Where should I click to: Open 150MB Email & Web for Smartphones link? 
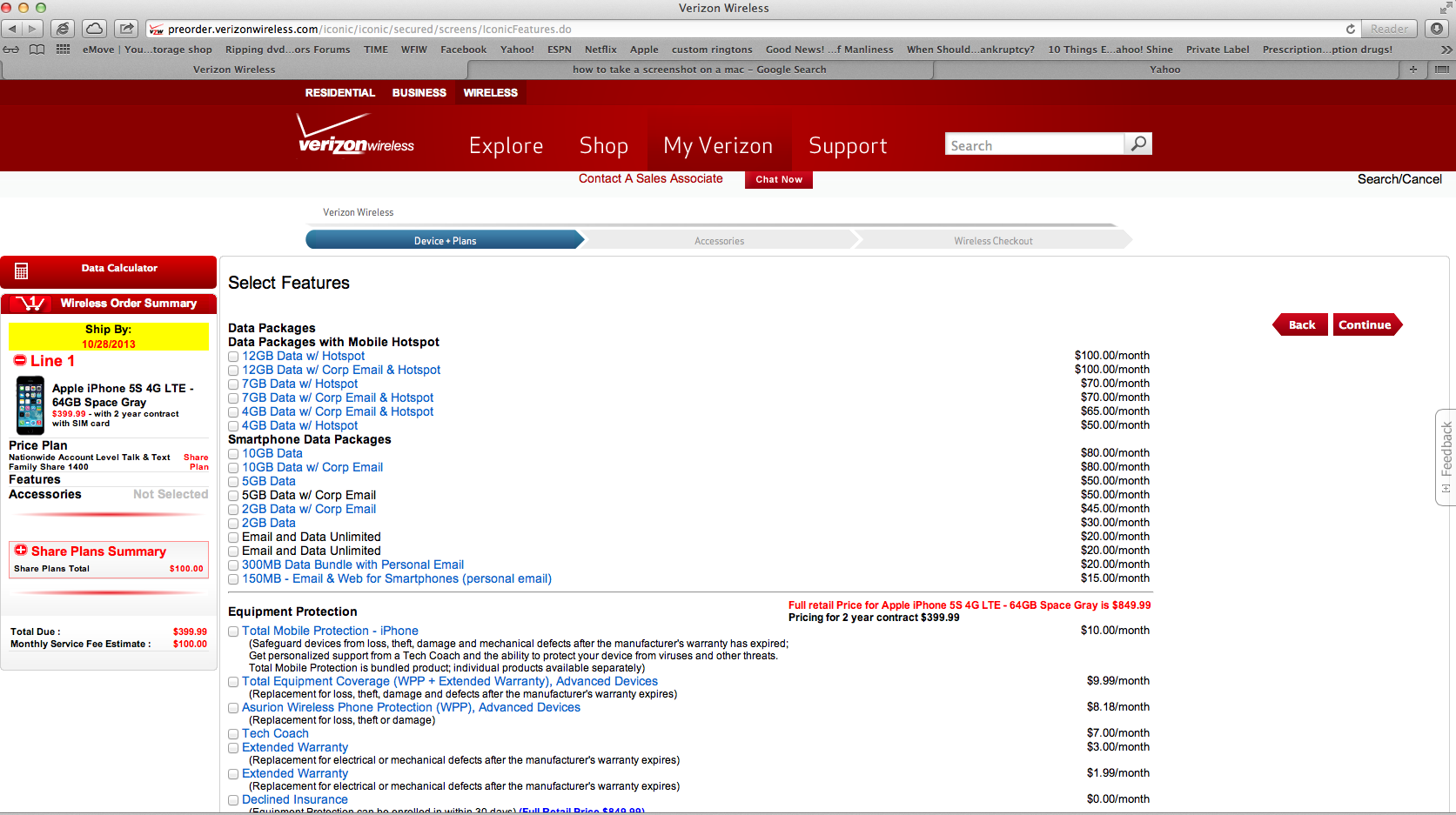[397, 578]
